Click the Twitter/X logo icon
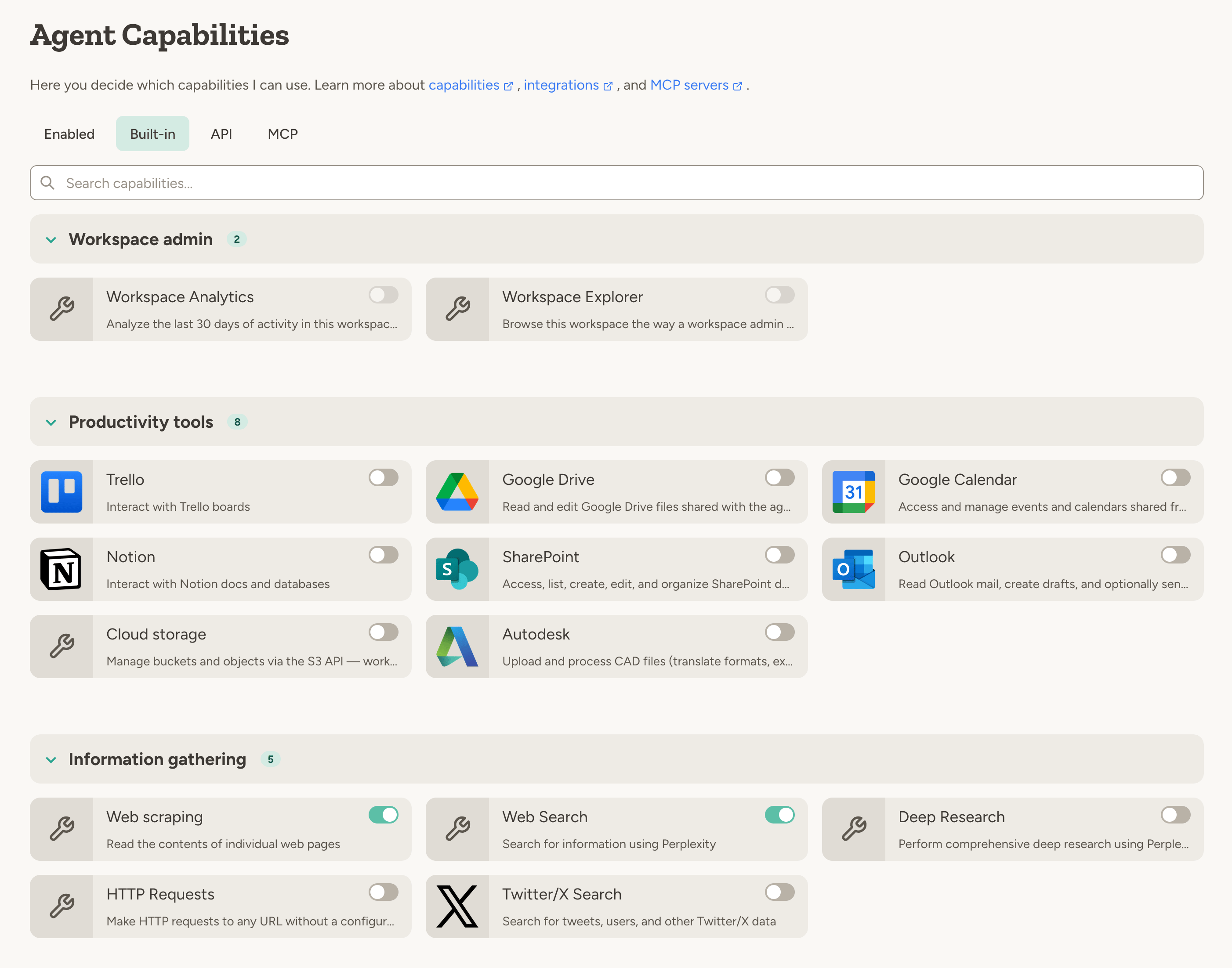1232x968 pixels. pyautogui.click(x=457, y=906)
